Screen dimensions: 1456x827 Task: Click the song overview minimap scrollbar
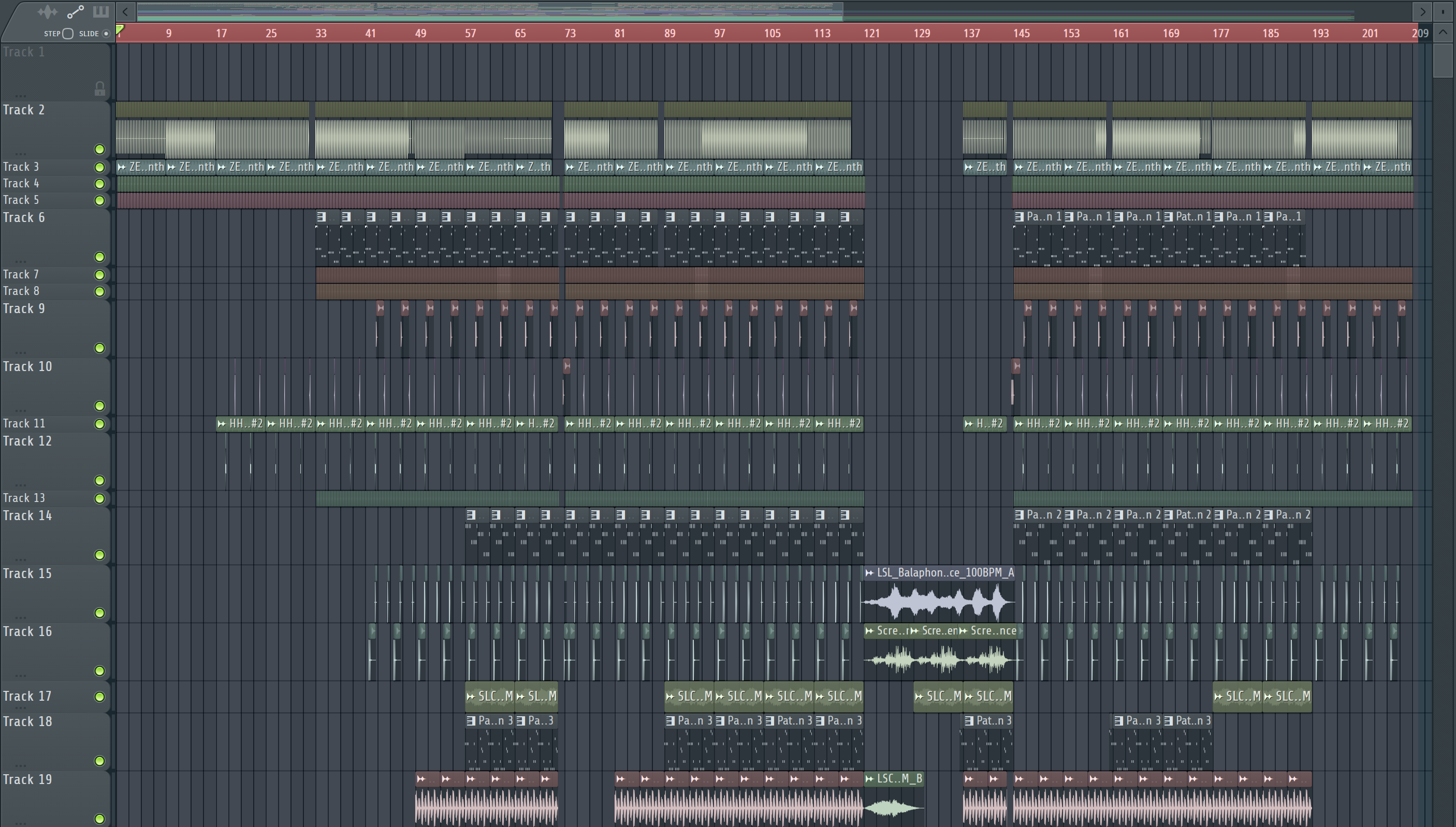pos(490,11)
